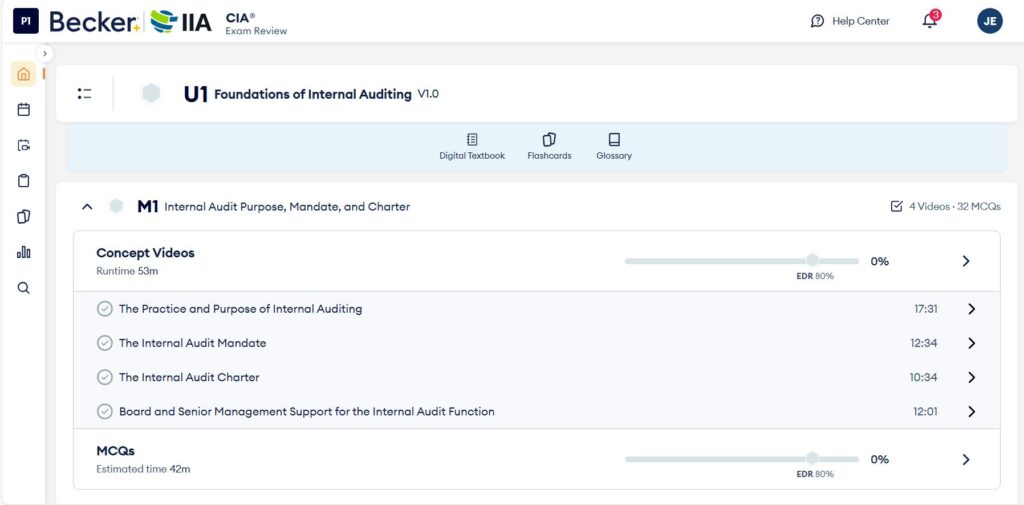The height and width of the screenshot is (505, 1024).
Task: Collapse the M1 module section
Action: pos(87,207)
